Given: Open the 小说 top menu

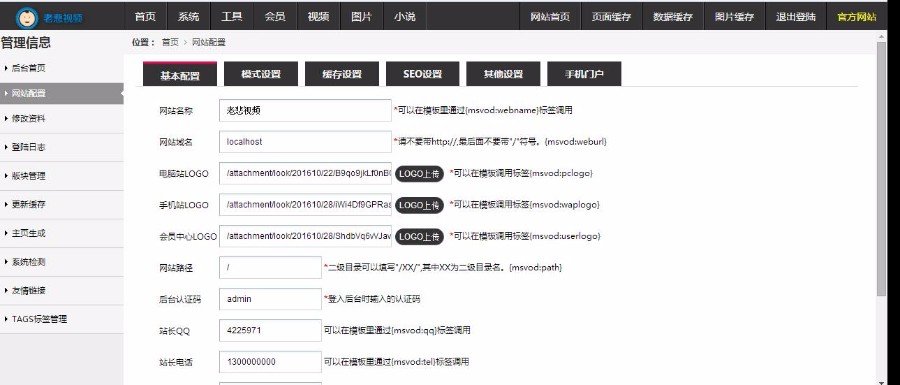Looking at the screenshot, I should click(405, 17).
